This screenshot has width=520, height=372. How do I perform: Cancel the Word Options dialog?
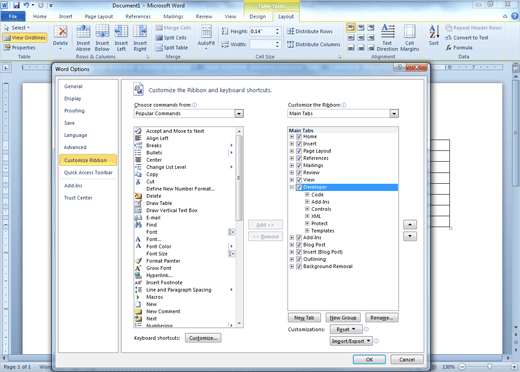pyautogui.click(x=407, y=359)
